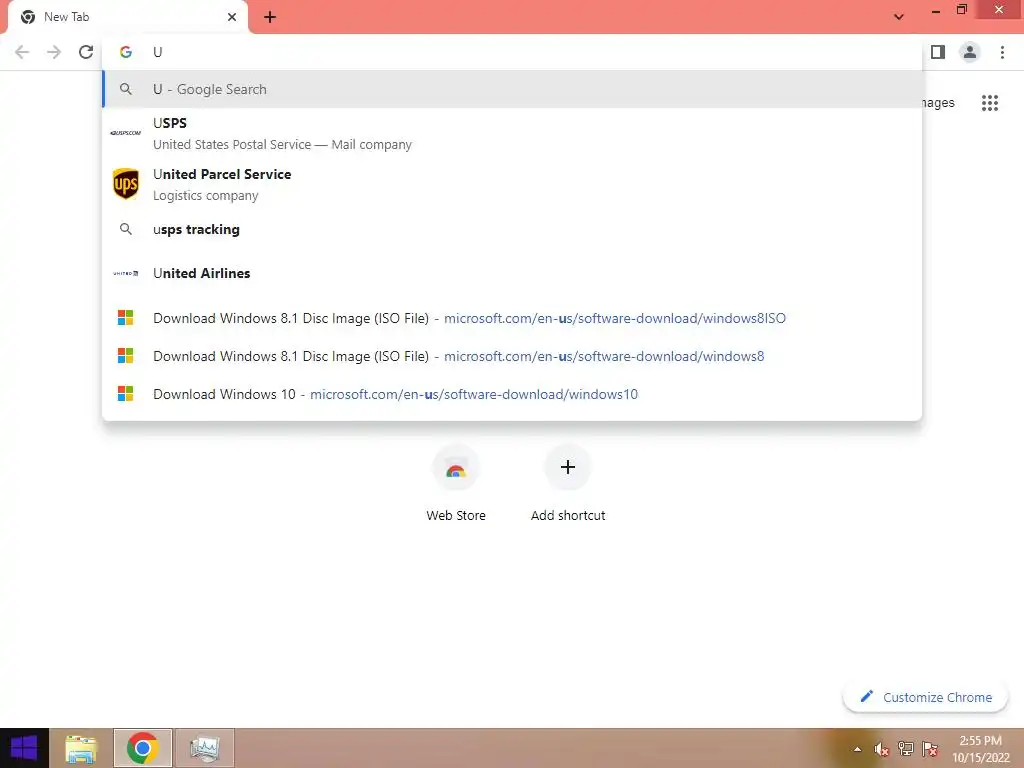Click the Microsoft logo beside Download Windows 10

point(125,394)
